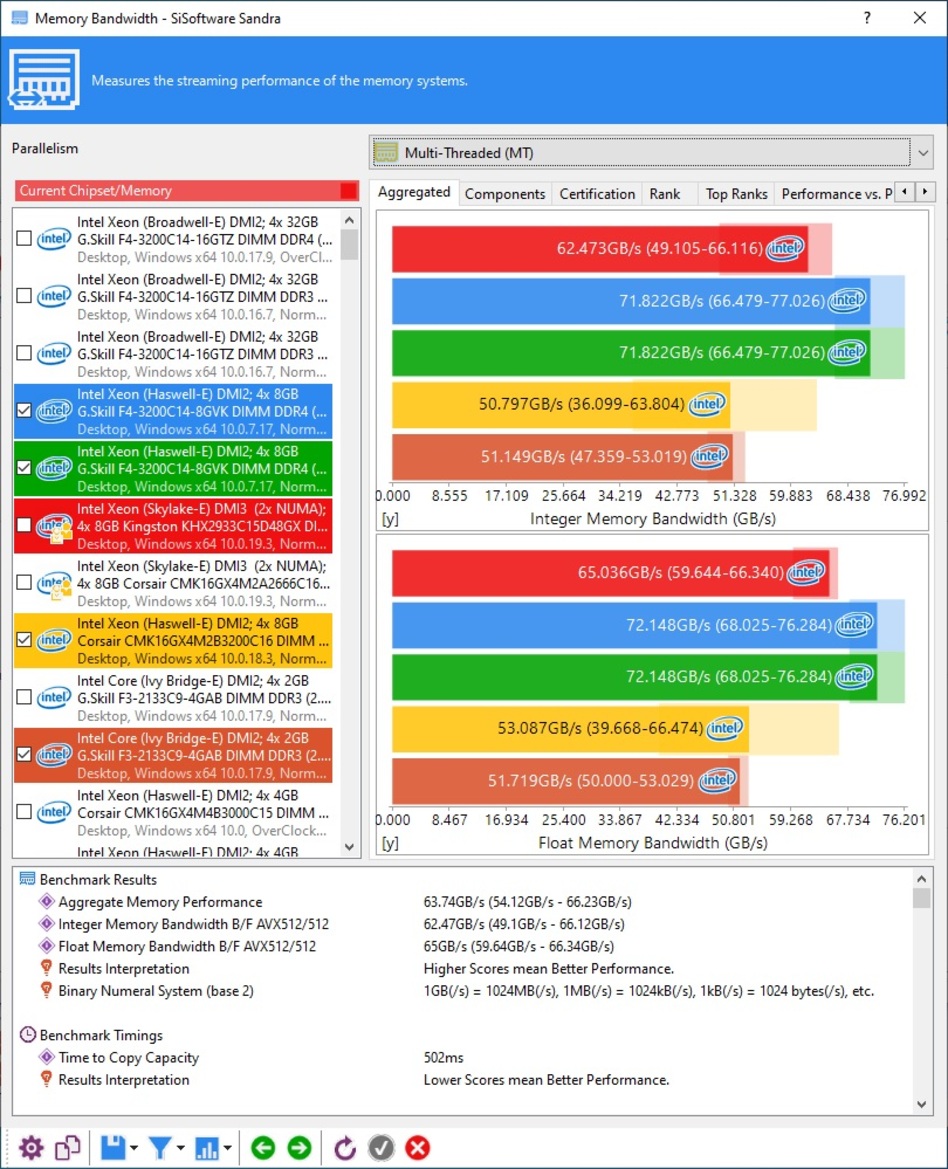This screenshot has height=1169, width=948.
Task: Click the [y] axis label under Integer chart
Action: pos(390,519)
